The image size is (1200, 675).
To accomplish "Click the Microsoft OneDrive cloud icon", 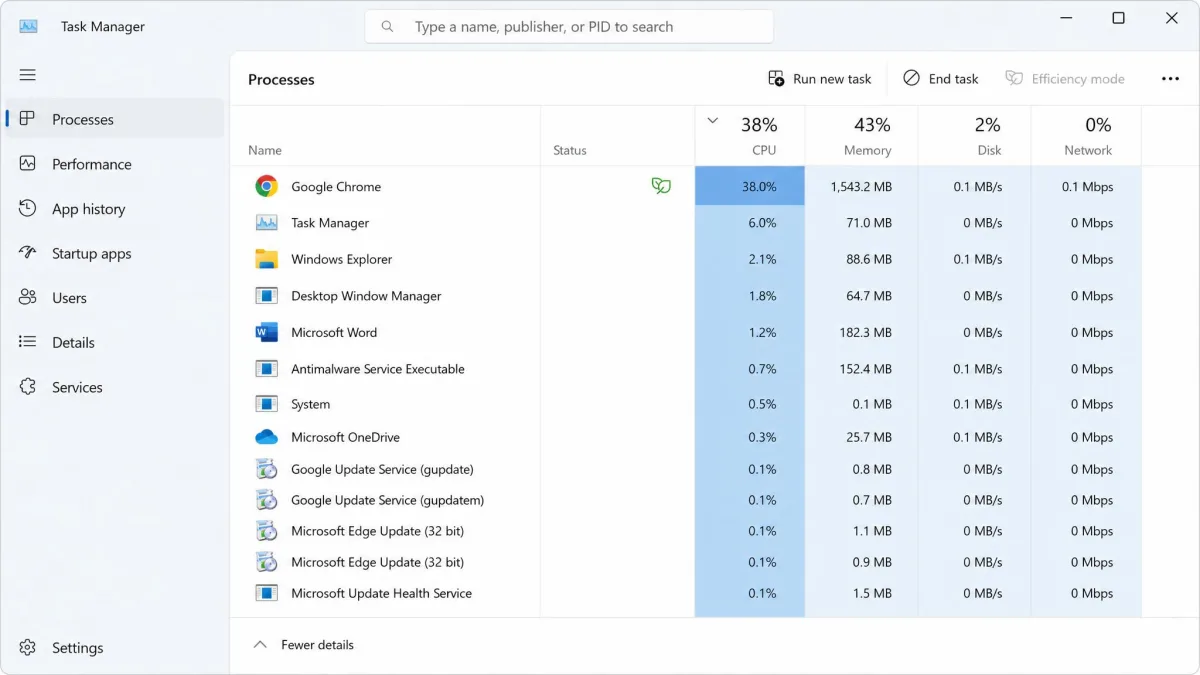I will 266,437.
